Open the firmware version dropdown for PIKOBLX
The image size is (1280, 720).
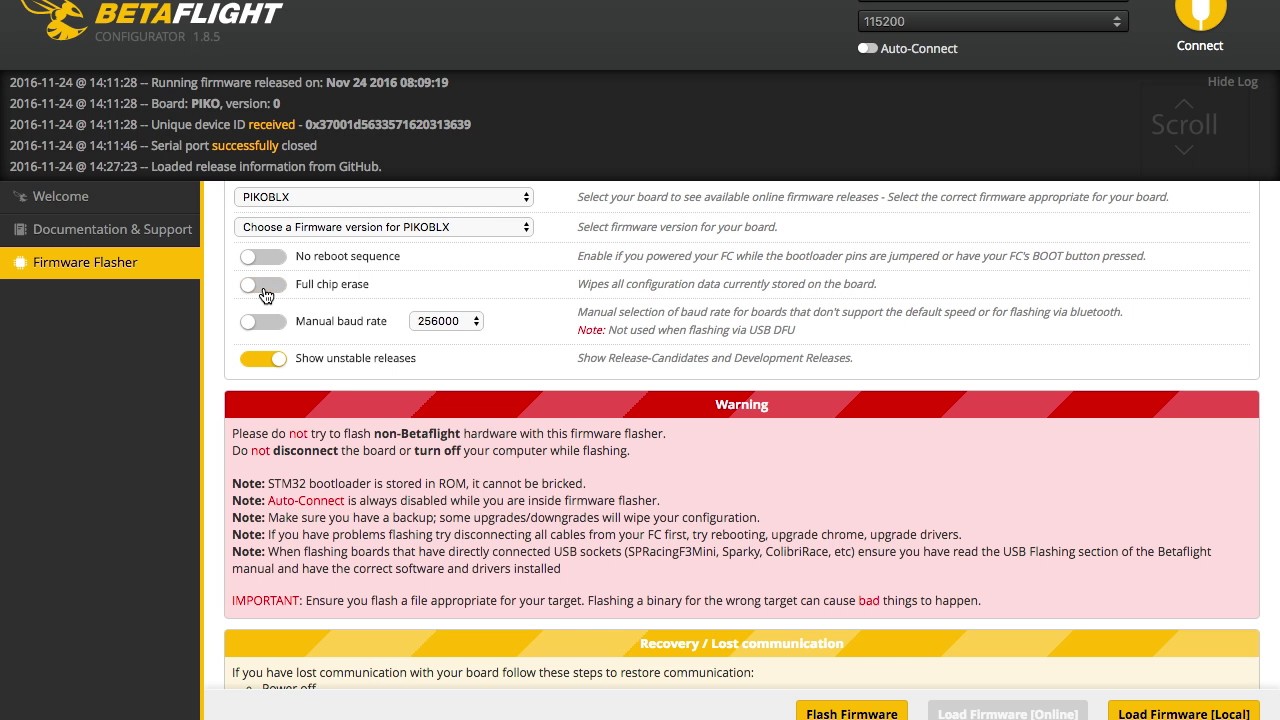(x=384, y=227)
